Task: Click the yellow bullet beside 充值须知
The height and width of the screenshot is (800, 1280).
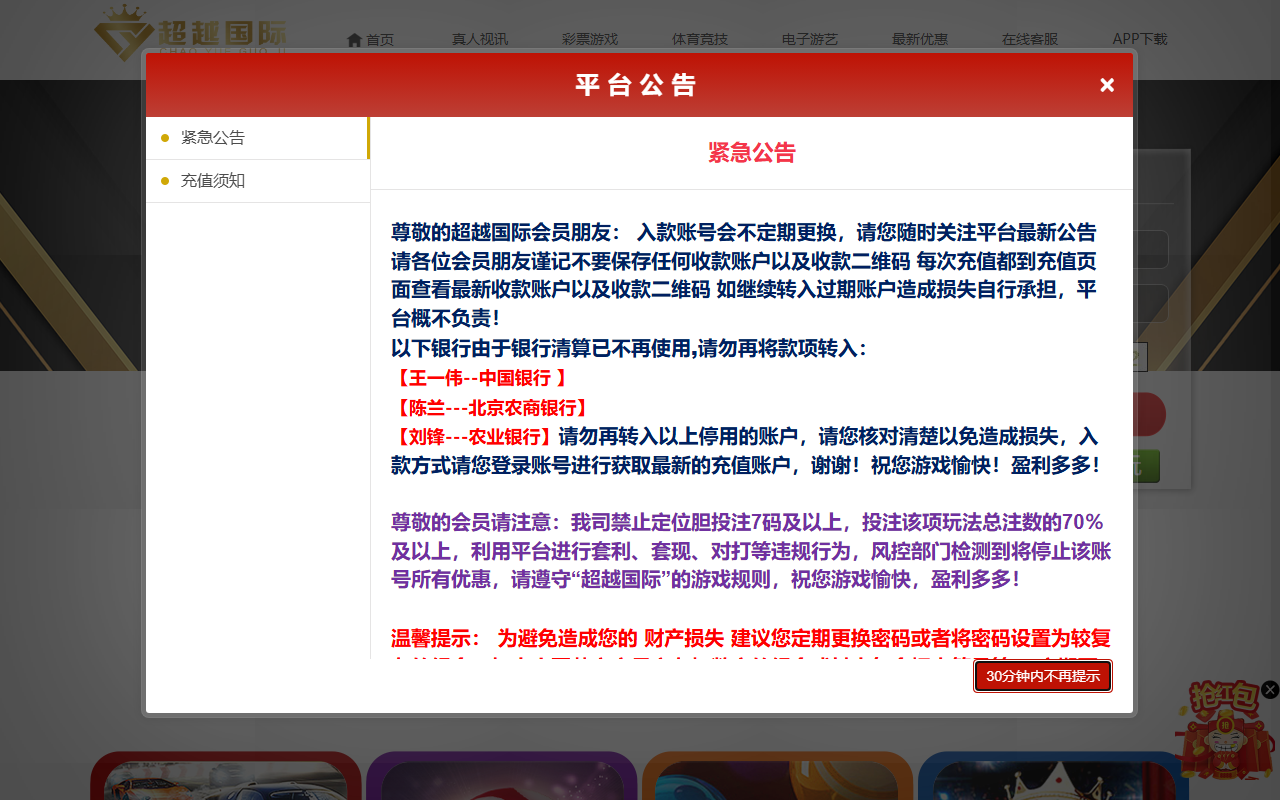Action: point(165,181)
